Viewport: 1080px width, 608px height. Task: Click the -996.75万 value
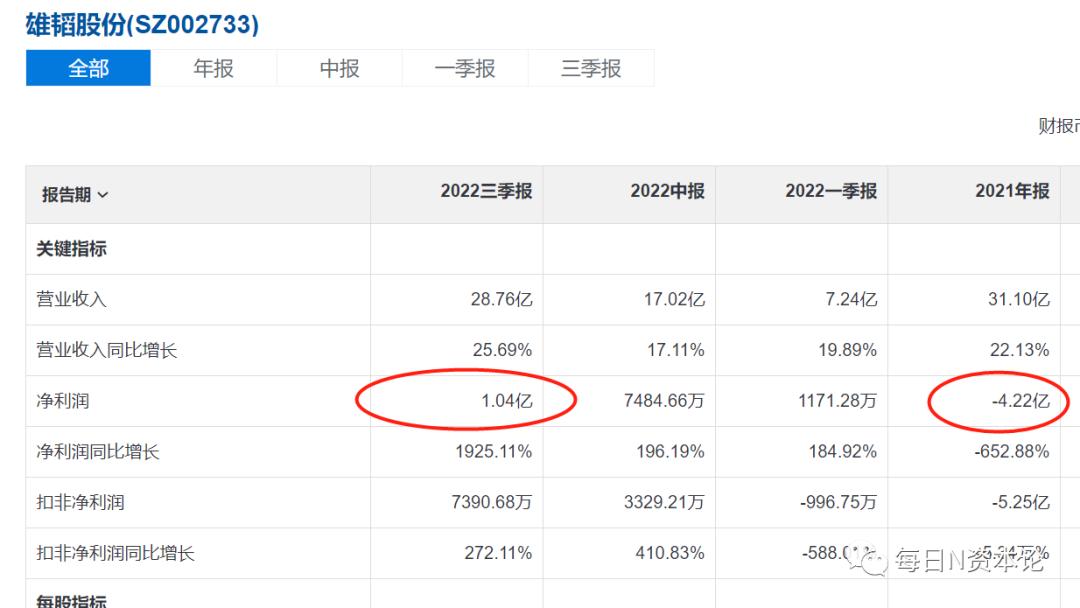coord(838,503)
